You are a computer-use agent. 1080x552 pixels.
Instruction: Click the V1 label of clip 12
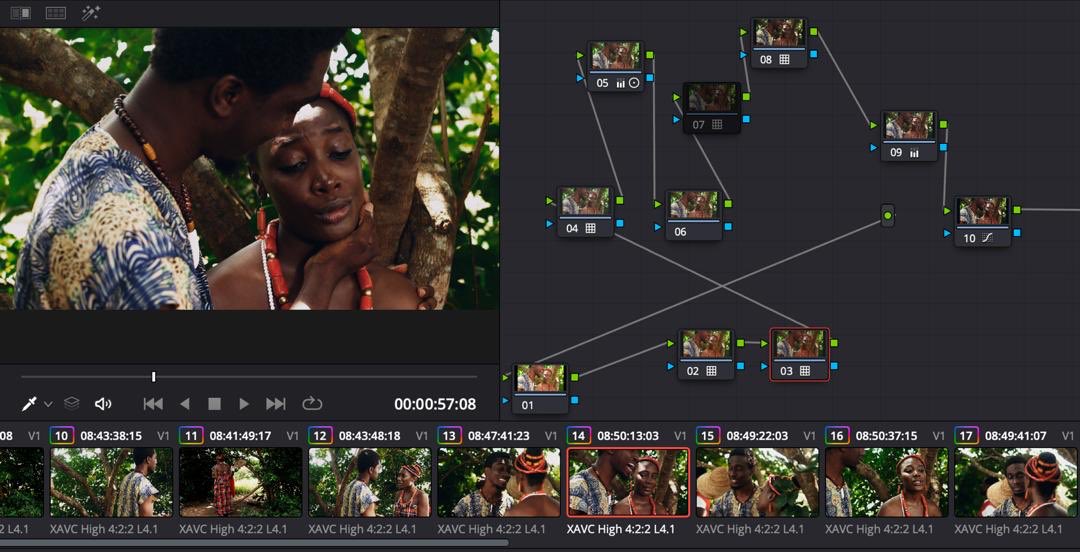(422, 436)
